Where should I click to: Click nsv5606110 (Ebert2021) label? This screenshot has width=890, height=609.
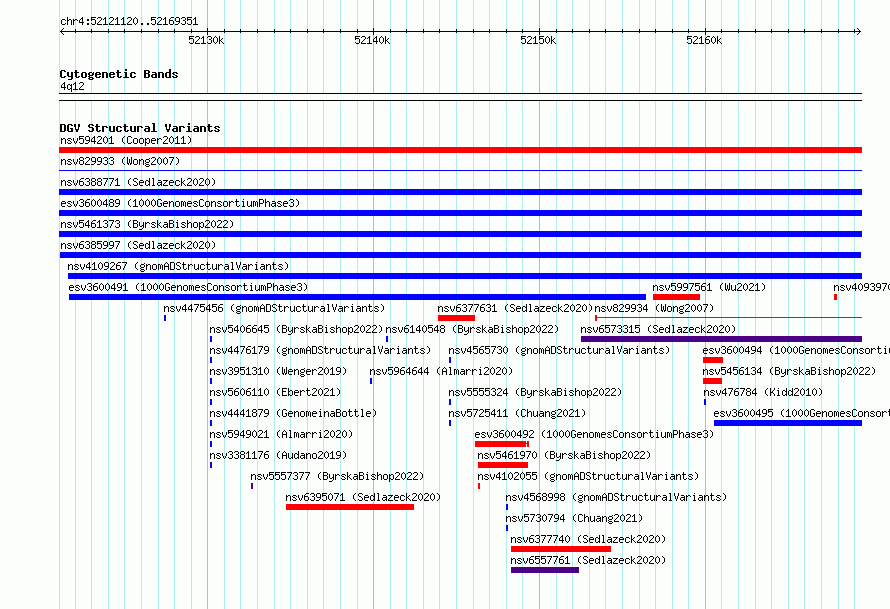[275, 392]
